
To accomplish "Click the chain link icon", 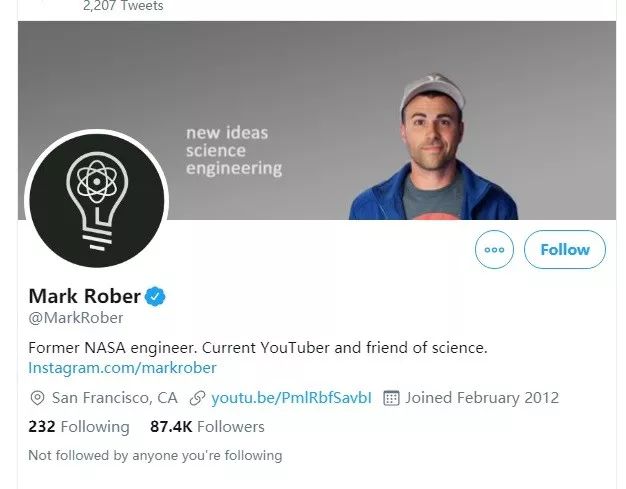I will tap(197, 398).
